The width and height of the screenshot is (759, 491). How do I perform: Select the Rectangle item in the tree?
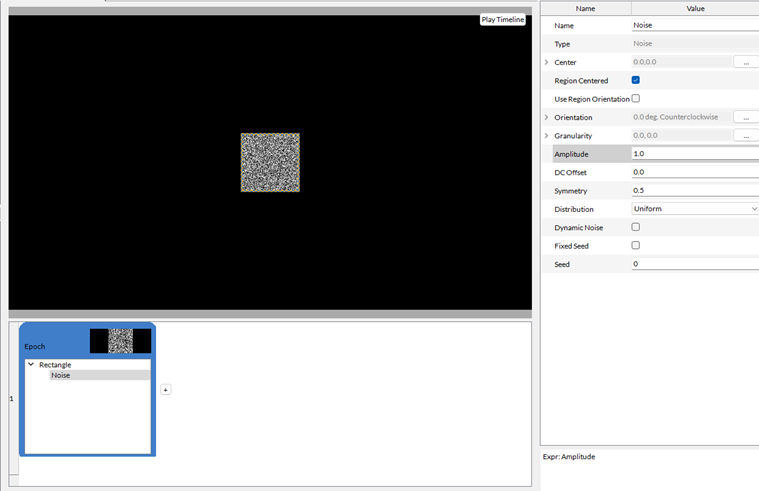(55, 365)
